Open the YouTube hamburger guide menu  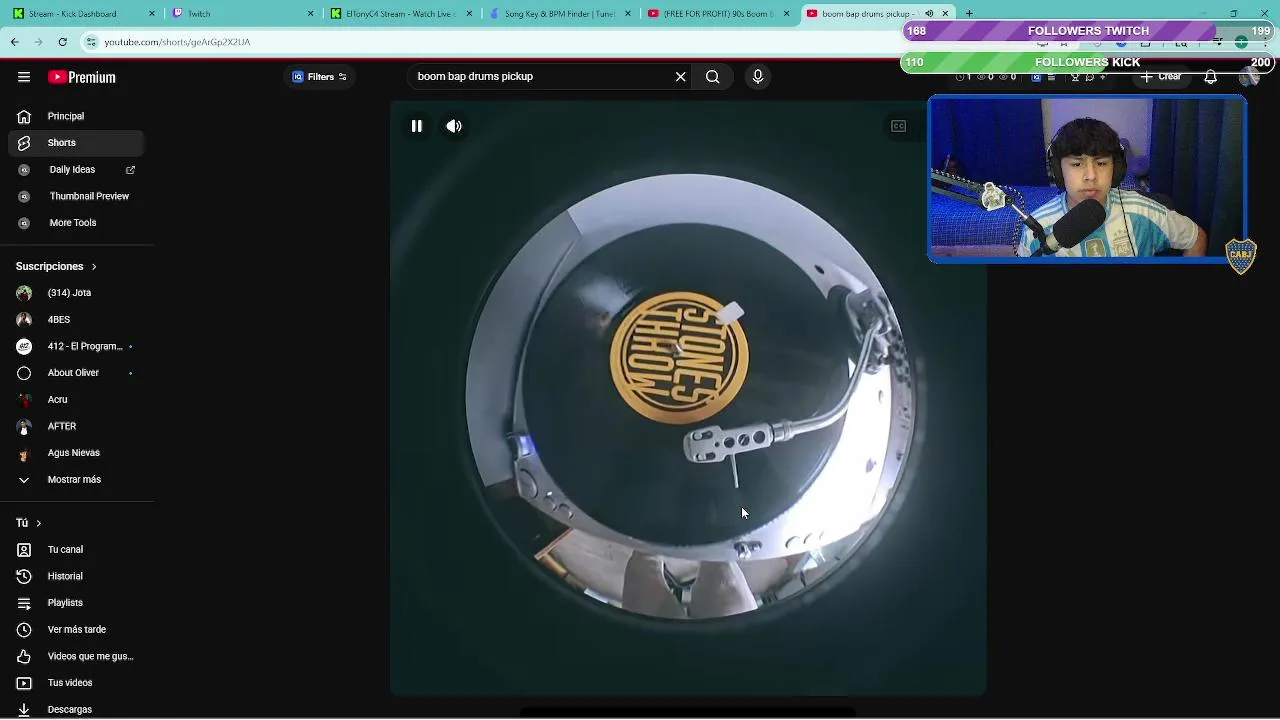tap(24, 77)
